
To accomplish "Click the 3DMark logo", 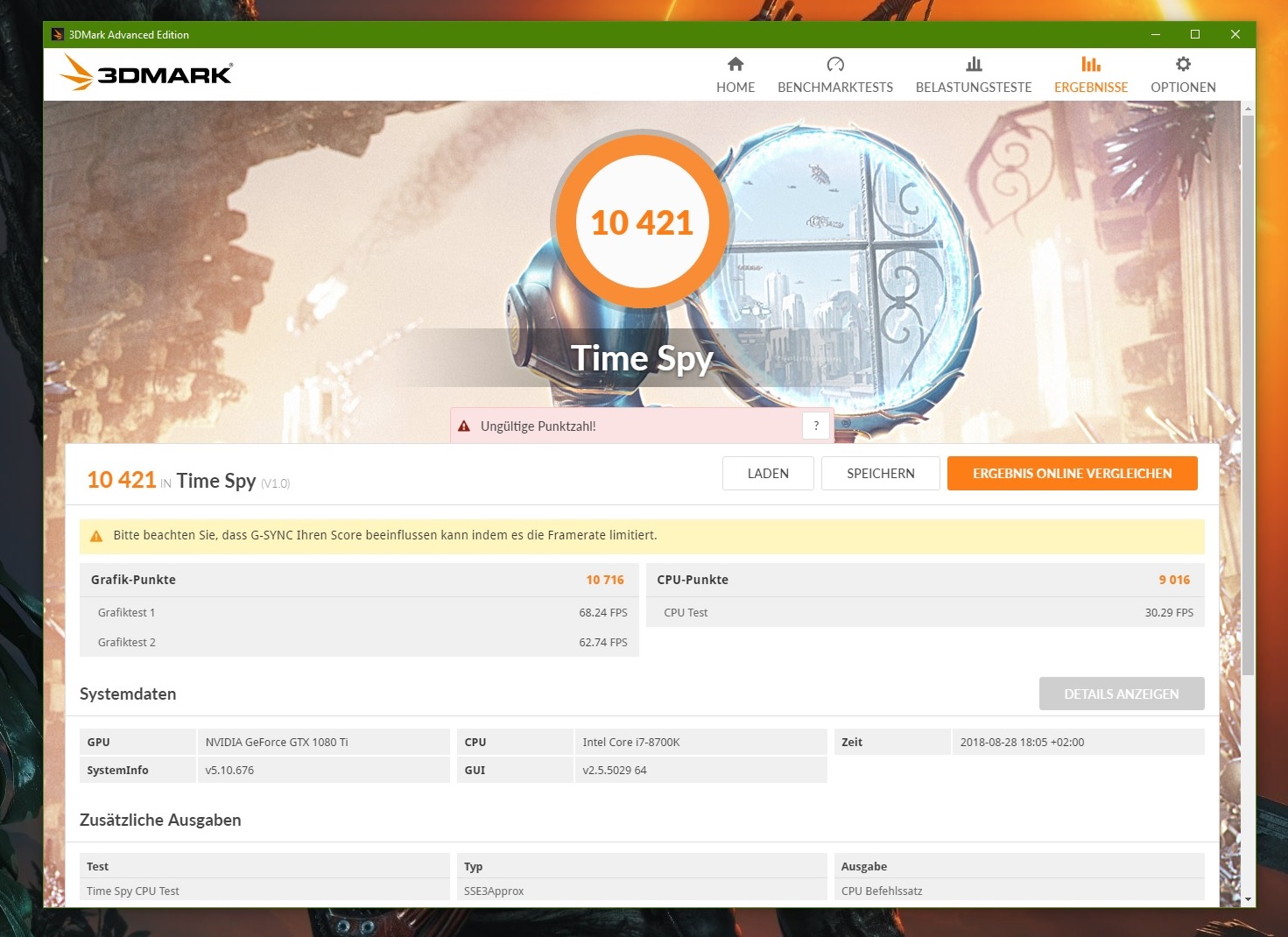I will click(x=146, y=73).
